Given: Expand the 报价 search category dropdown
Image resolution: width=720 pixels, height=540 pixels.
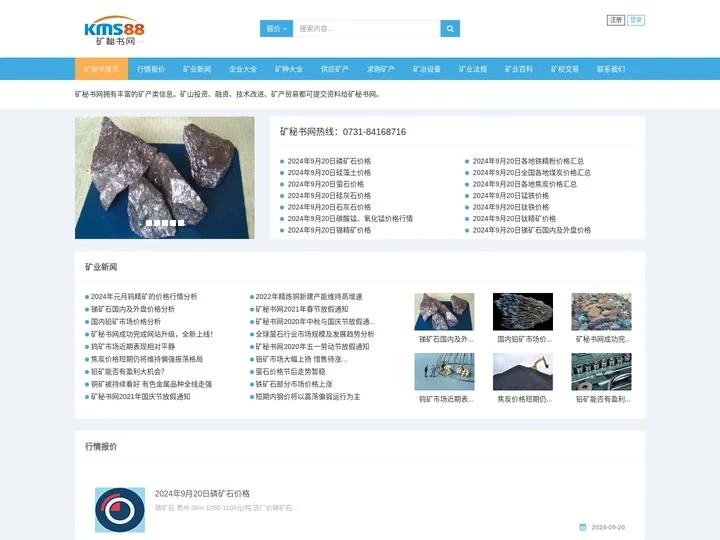Looking at the screenshot, I should 277,29.
